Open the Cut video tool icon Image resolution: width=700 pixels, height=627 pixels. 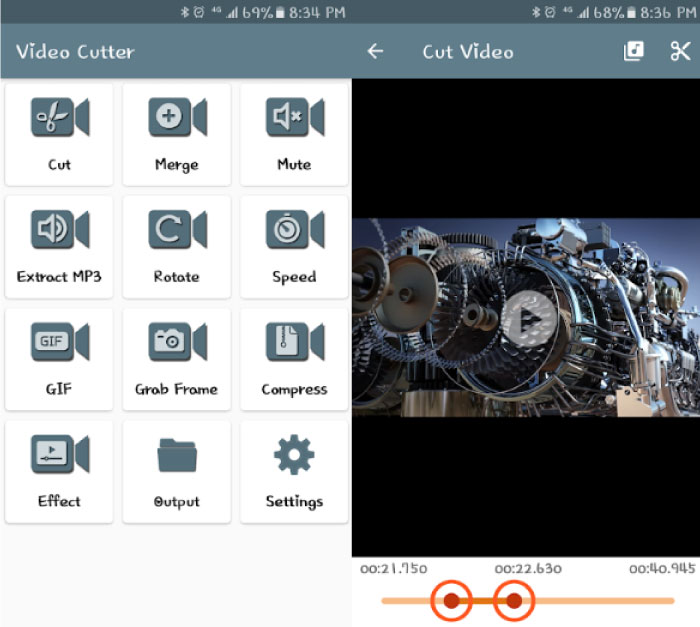(60, 117)
